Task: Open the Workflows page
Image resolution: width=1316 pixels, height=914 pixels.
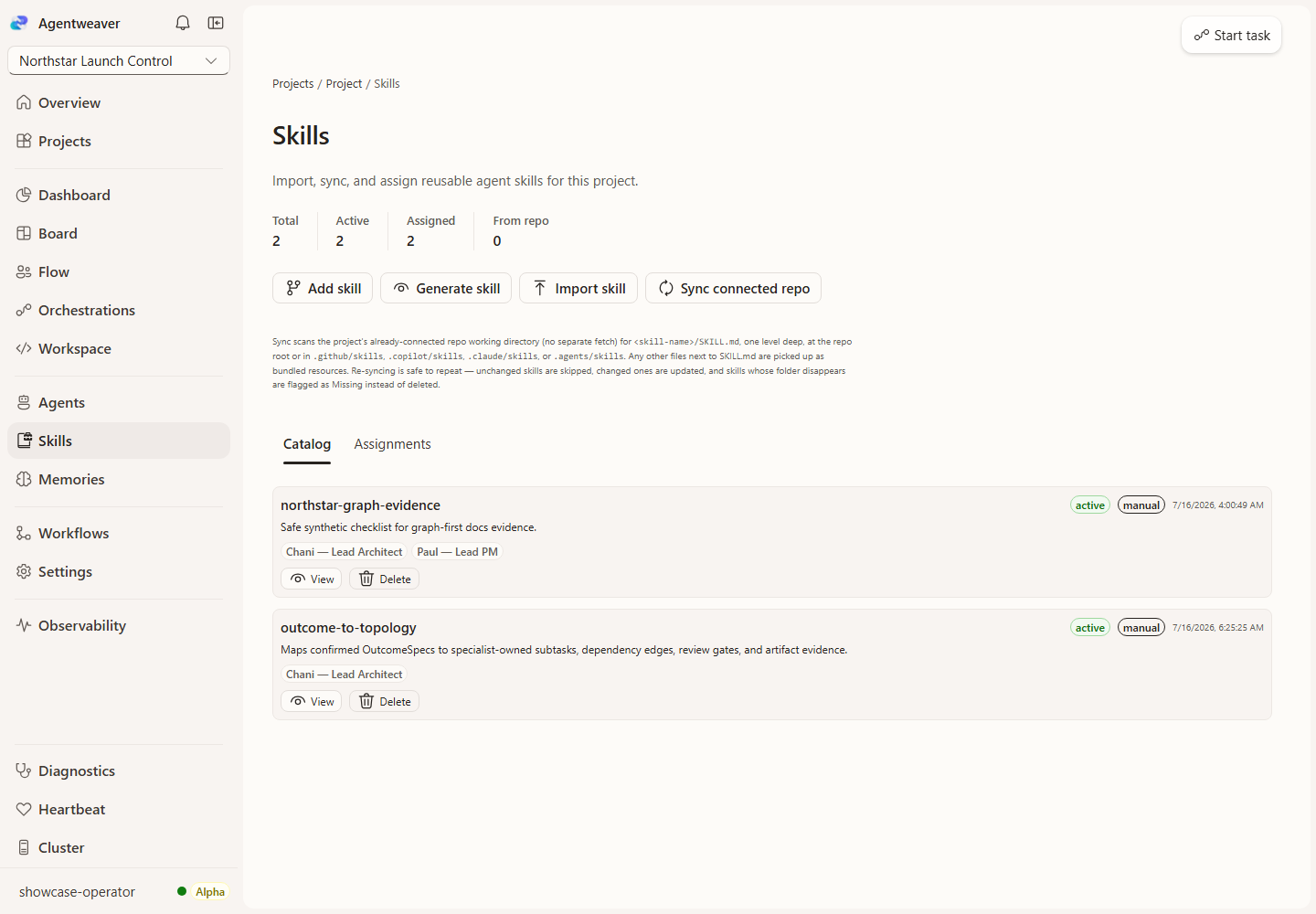Action: (119, 533)
